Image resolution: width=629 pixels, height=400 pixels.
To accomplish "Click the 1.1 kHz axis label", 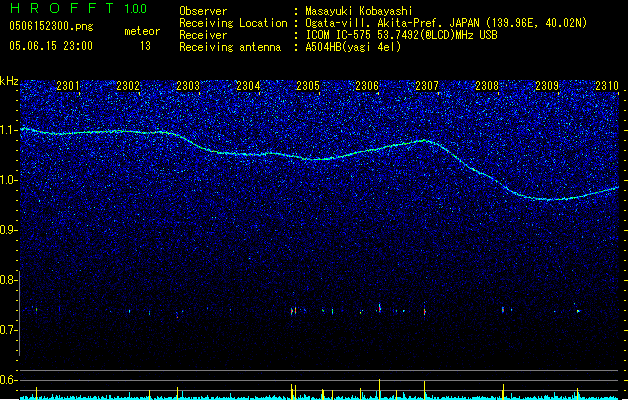I will pyautogui.click(x=9, y=130).
